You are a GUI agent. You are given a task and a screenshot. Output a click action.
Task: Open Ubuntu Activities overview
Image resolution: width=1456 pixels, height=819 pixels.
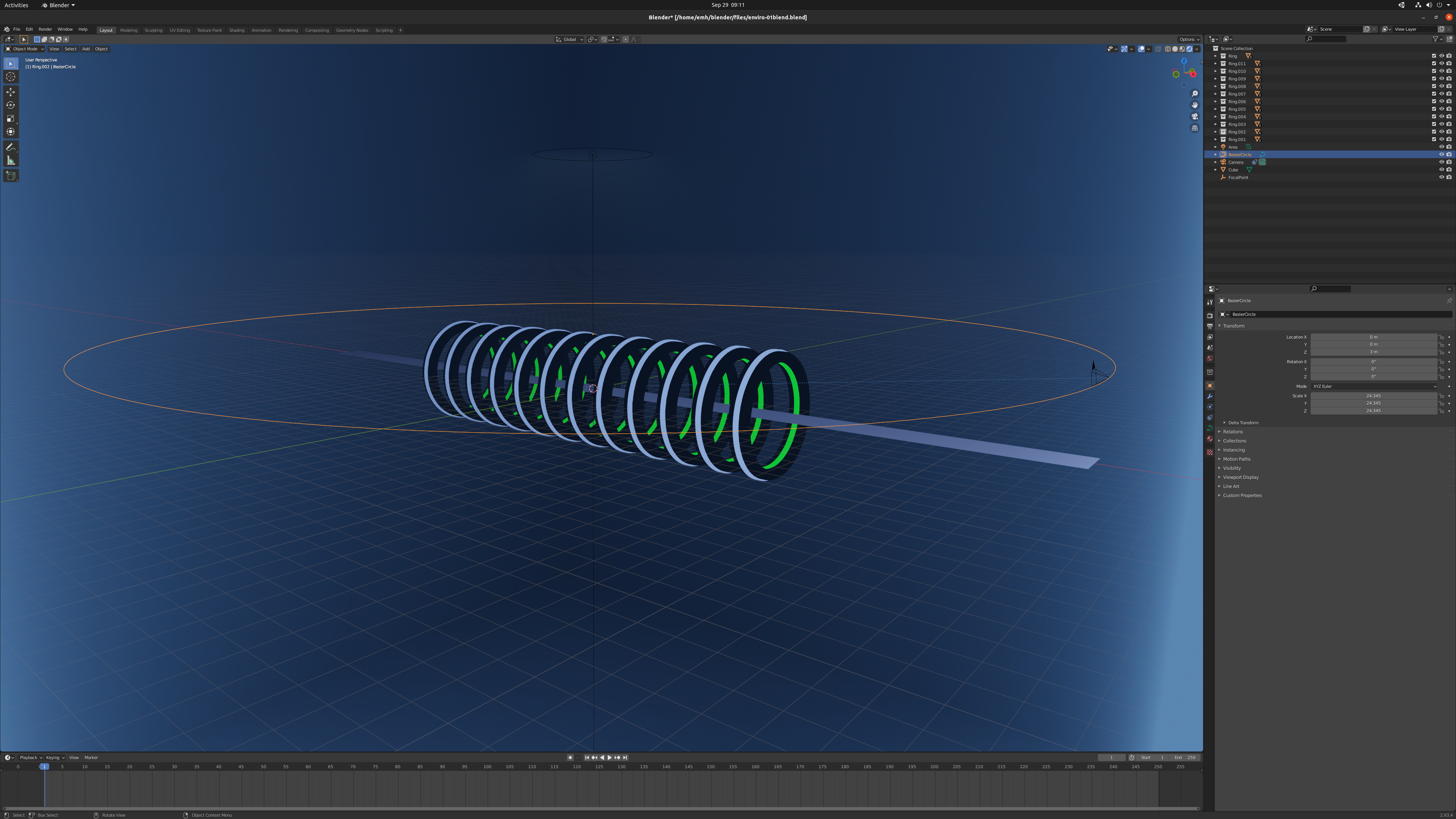point(16,5)
